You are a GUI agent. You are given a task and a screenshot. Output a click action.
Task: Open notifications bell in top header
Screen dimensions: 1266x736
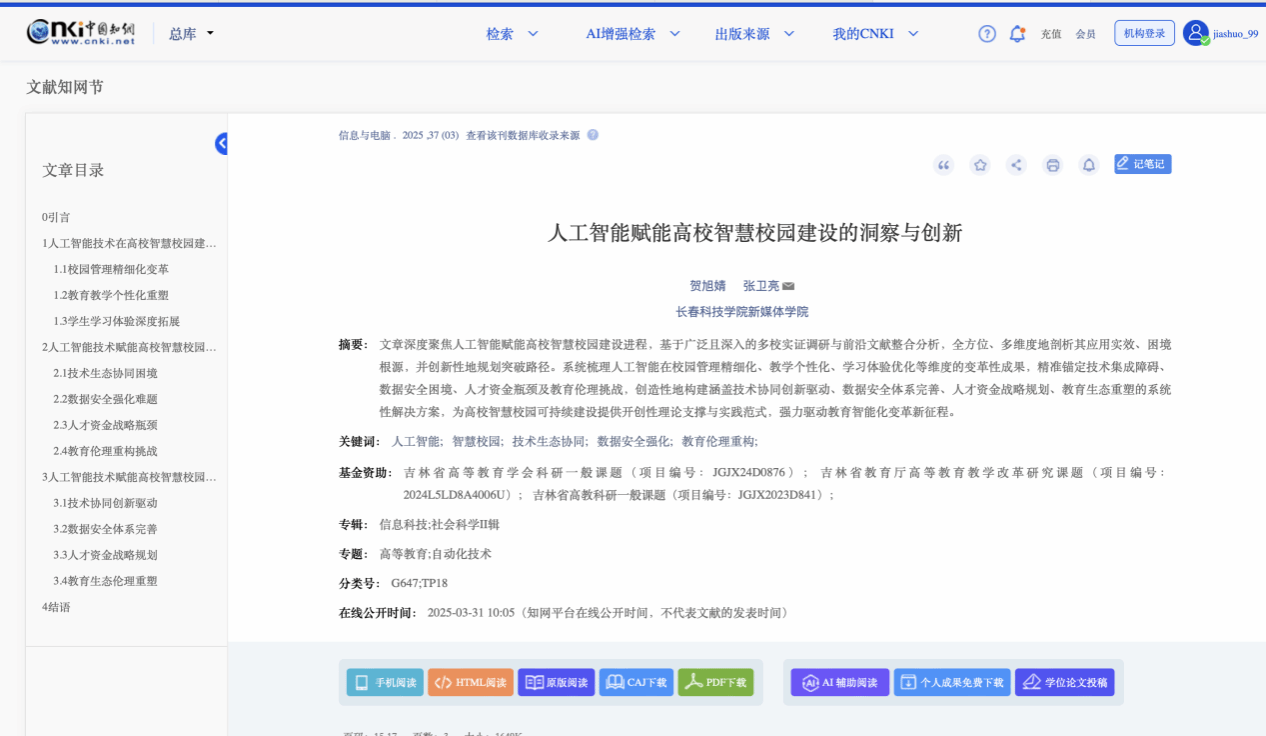pos(1017,34)
